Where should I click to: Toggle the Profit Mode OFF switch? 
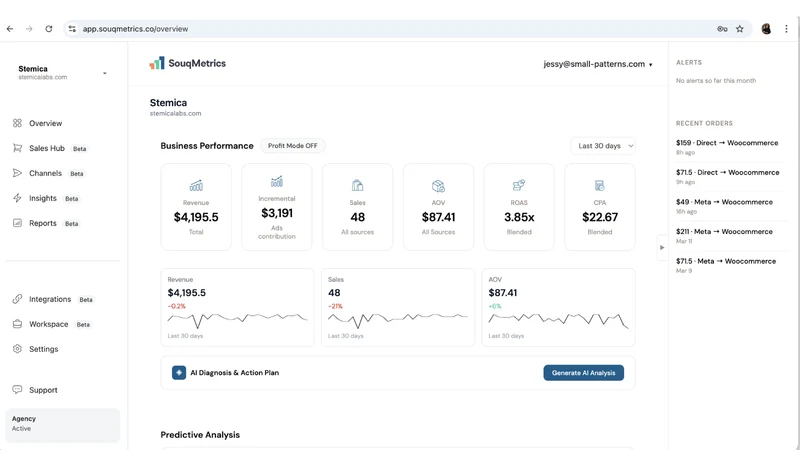[x=293, y=146]
